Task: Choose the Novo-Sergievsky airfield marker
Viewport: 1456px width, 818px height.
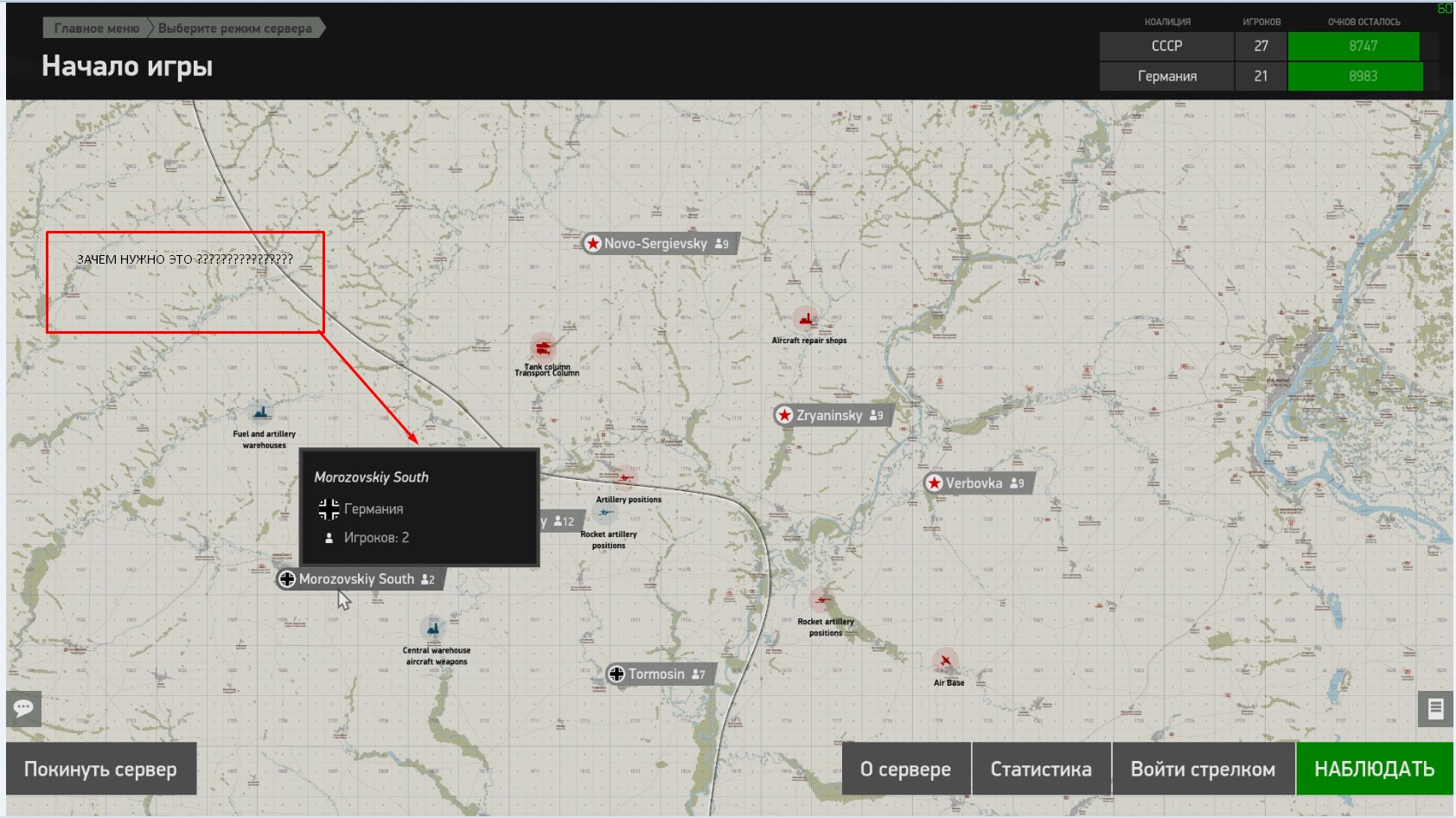Action: coord(659,244)
